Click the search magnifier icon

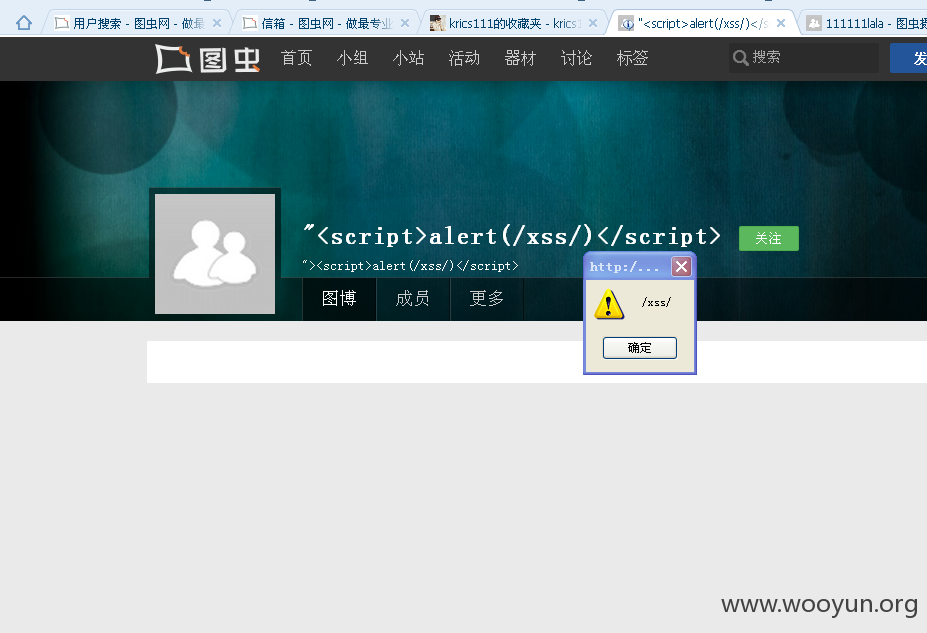(x=740, y=58)
